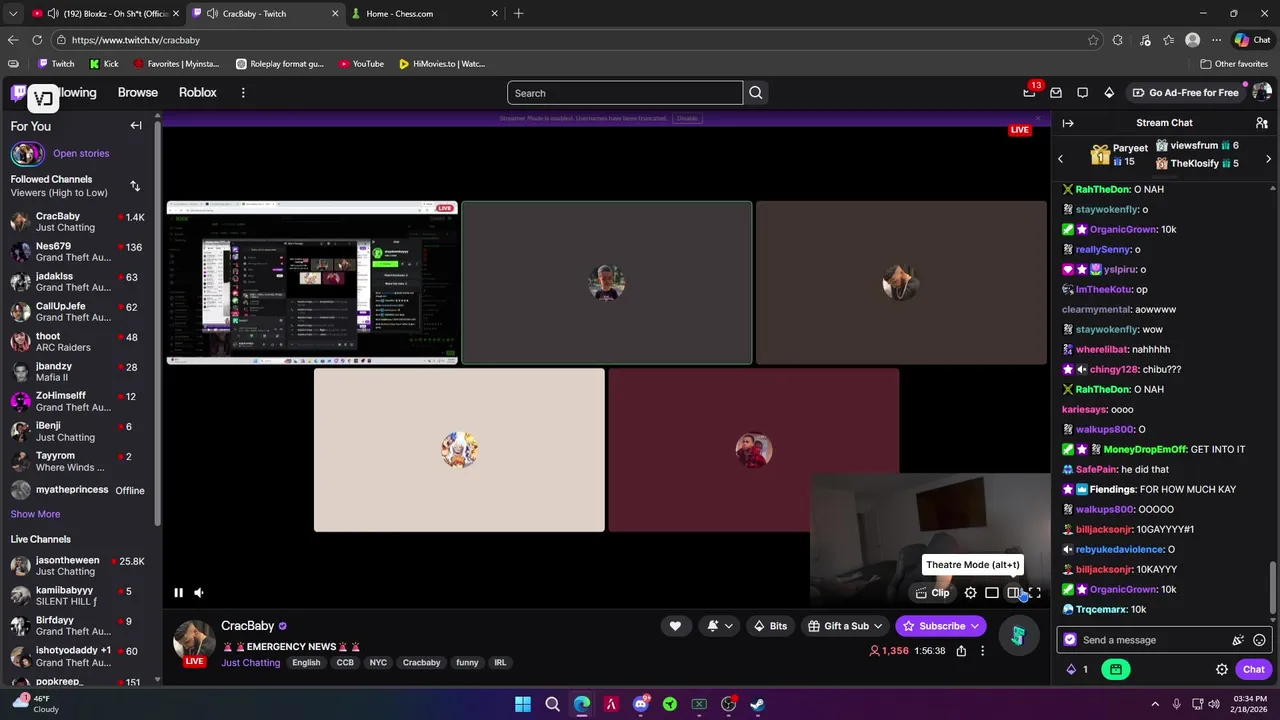Switch to Home - Chess.com tab
The image size is (1280, 720).
coord(425,13)
